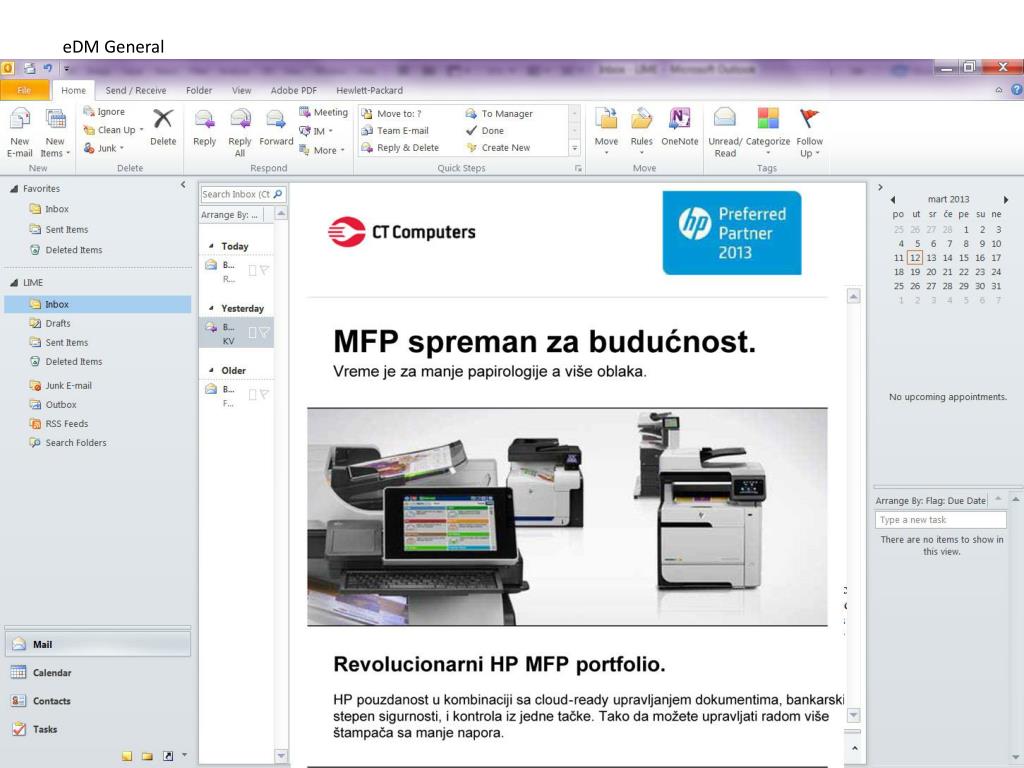Viewport: 1024px width, 768px height.
Task: Open the Calendar navigation pane
Action: [51, 673]
